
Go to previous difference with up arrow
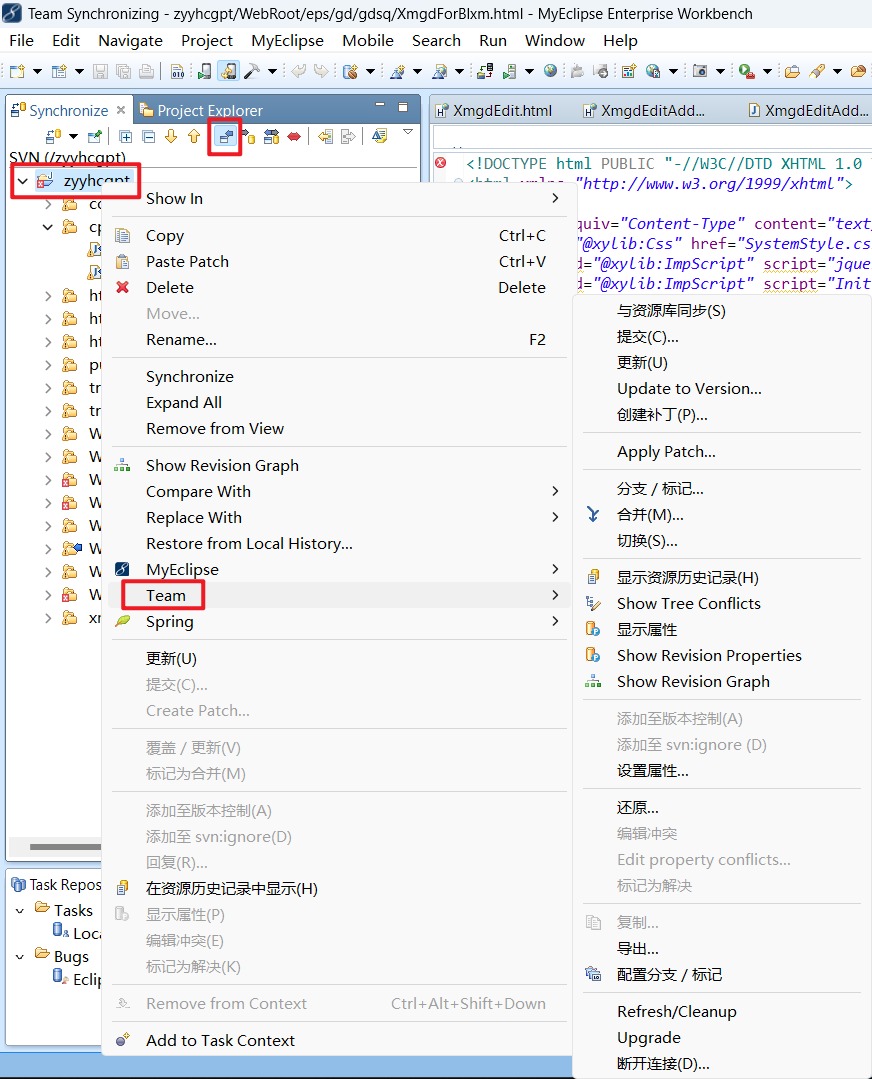tap(194, 136)
